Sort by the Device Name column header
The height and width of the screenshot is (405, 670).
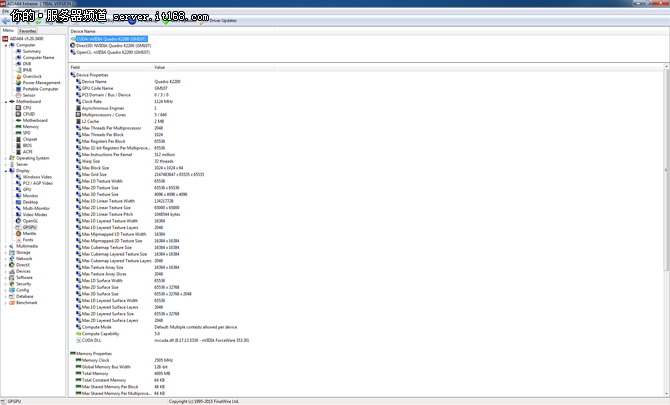click(171, 31)
